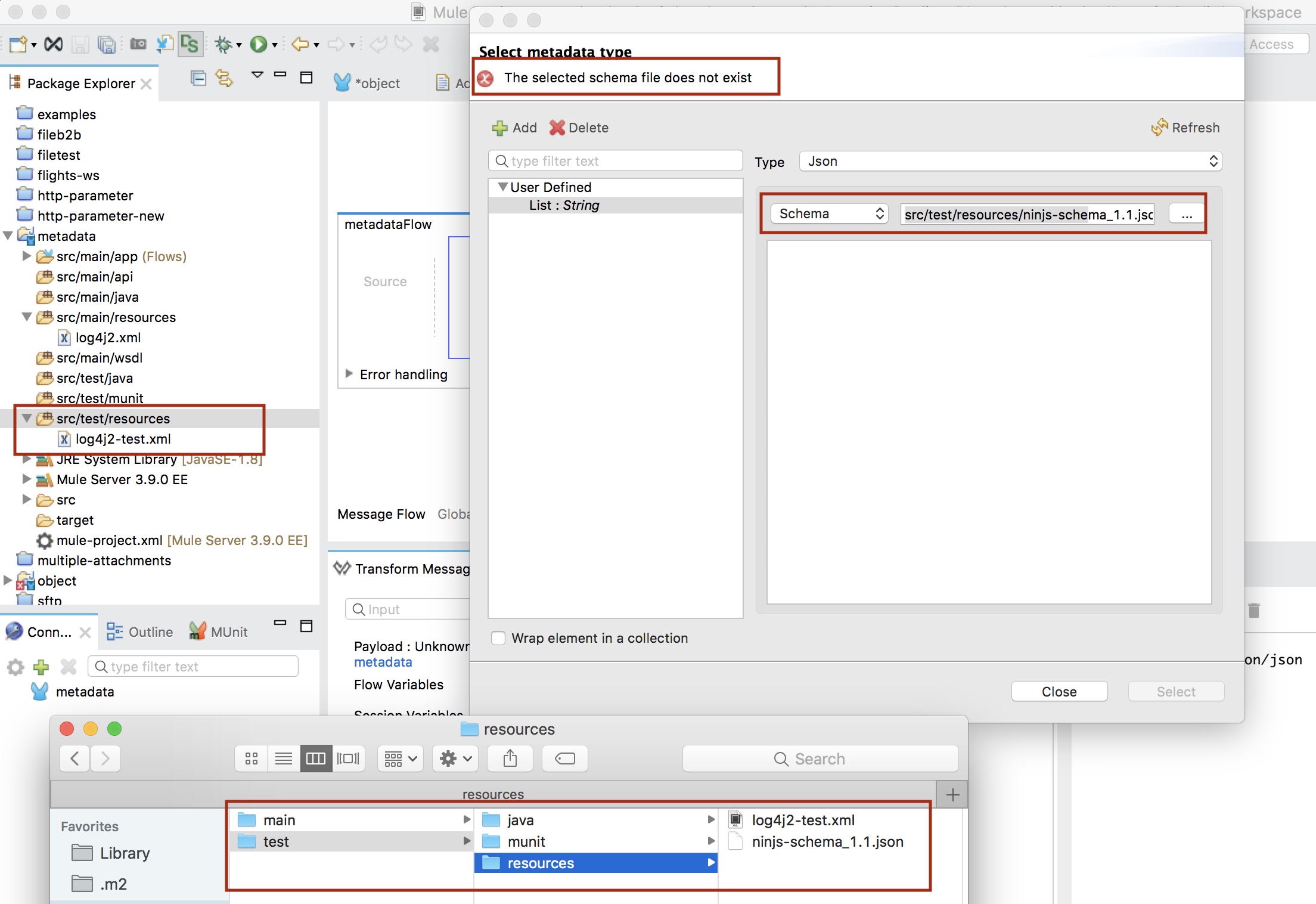Toggle Finder list view mode
Viewport: 1316px width, 904px height.
click(283, 759)
